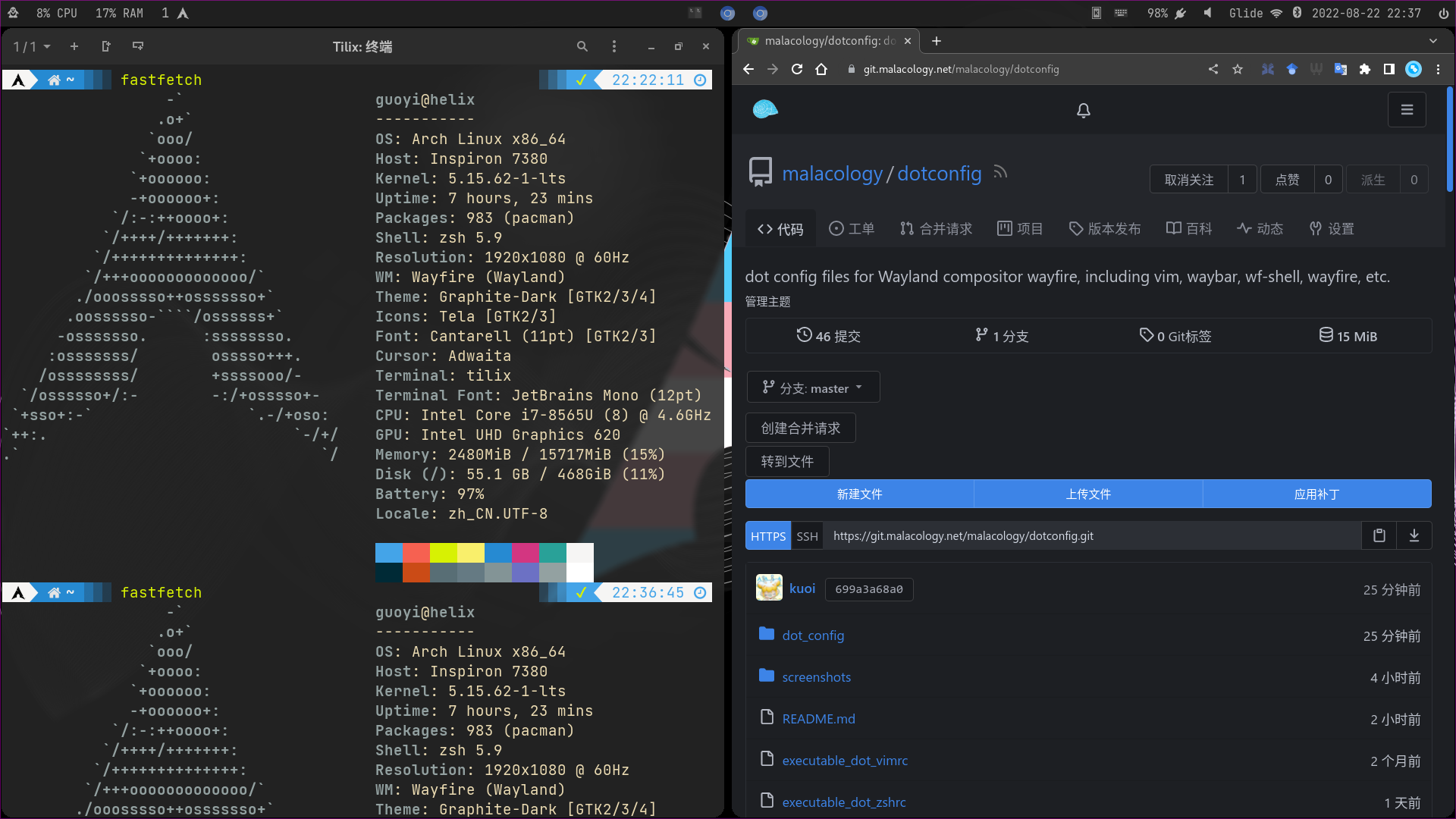Screen dimensions: 1456x819
Task: Click the 应用补丁 button
Action: 1317,494
